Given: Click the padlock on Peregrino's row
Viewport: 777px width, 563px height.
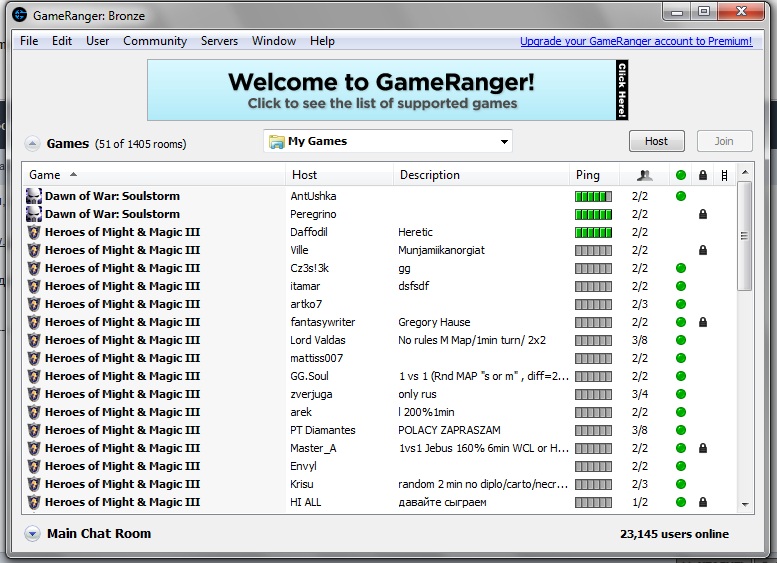Looking at the screenshot, I should [x=703, y=214].
